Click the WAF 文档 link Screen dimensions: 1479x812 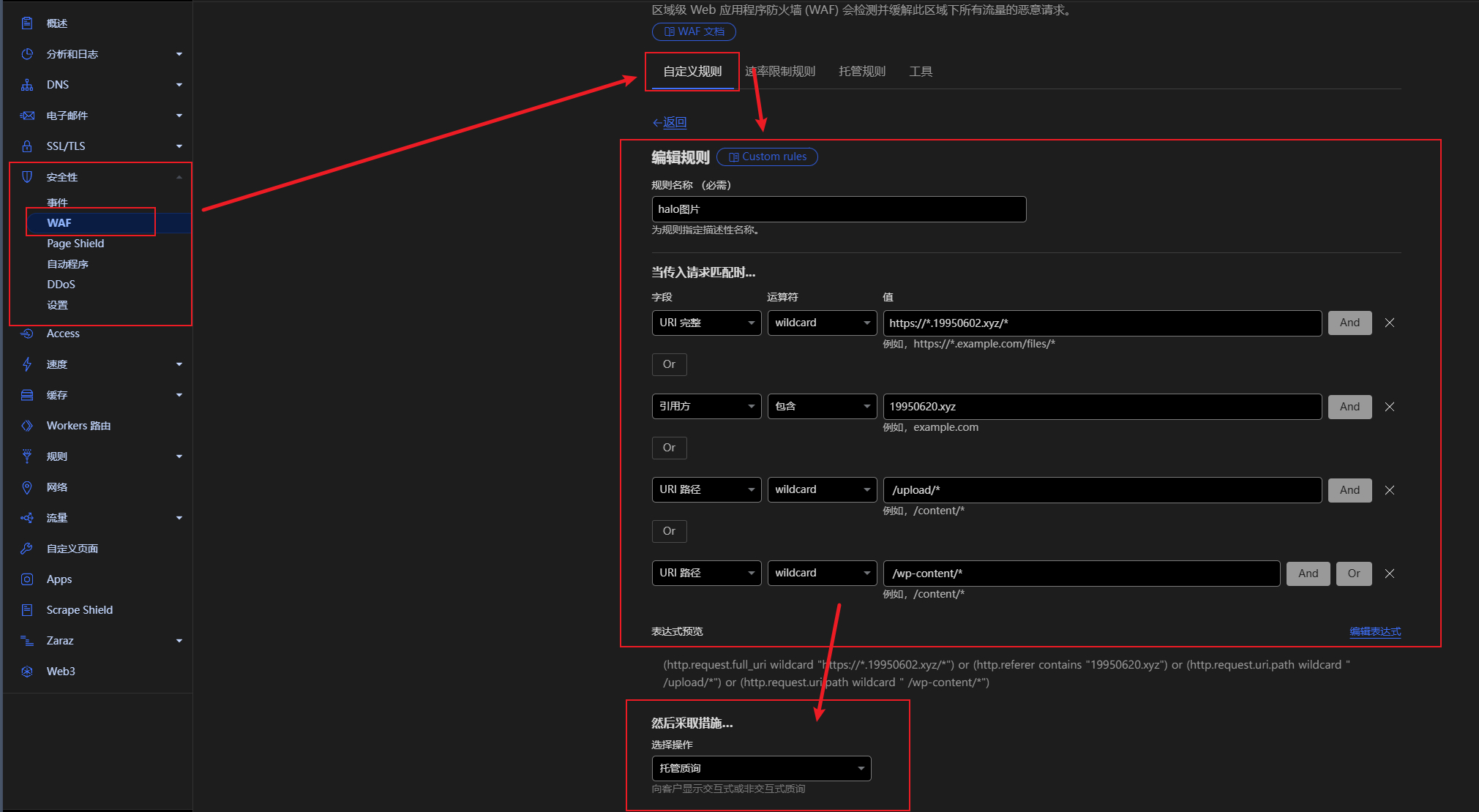click(x=693, y=31)
